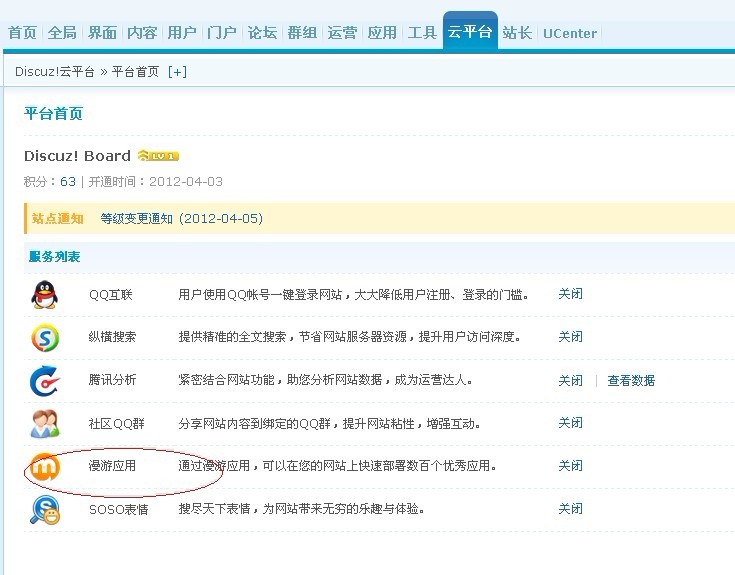Switch to the 工具 tab
735x575 pixels.
pos(422,33)
